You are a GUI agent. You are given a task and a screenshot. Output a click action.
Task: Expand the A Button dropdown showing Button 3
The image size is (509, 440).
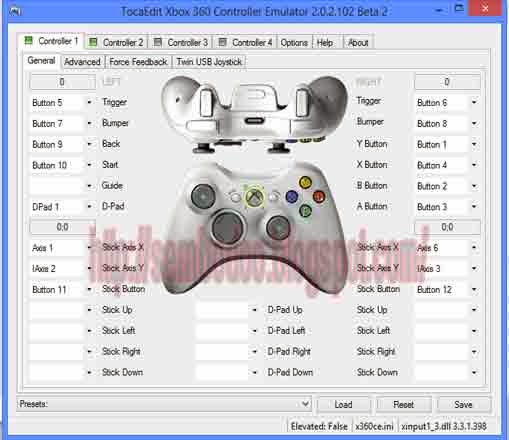(x=474, y=207)
